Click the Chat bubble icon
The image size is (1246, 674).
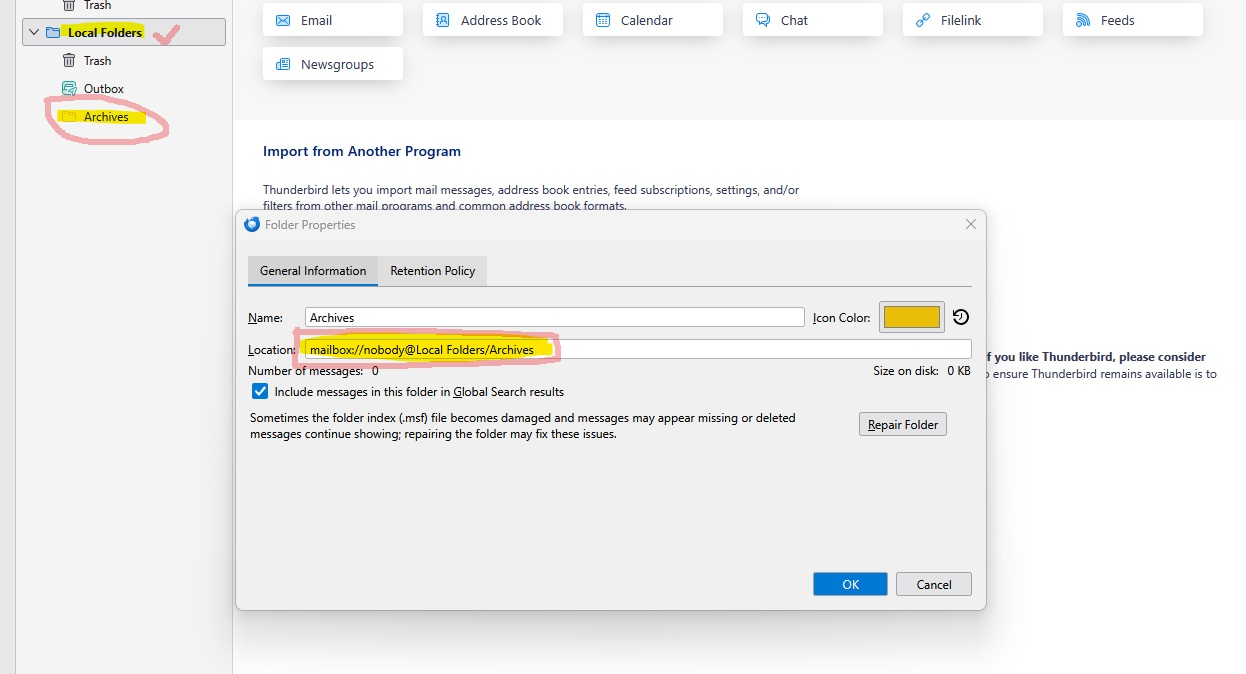[763, 20]
